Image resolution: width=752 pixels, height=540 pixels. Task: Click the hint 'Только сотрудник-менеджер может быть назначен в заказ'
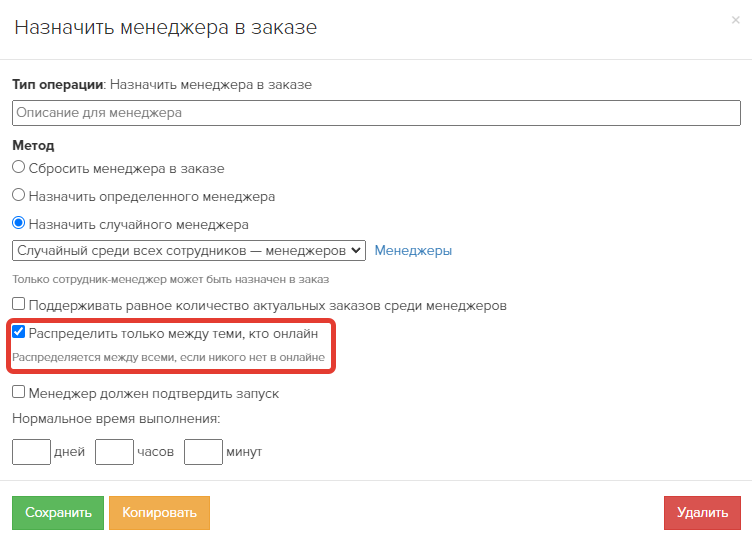[x=171, y=280]
